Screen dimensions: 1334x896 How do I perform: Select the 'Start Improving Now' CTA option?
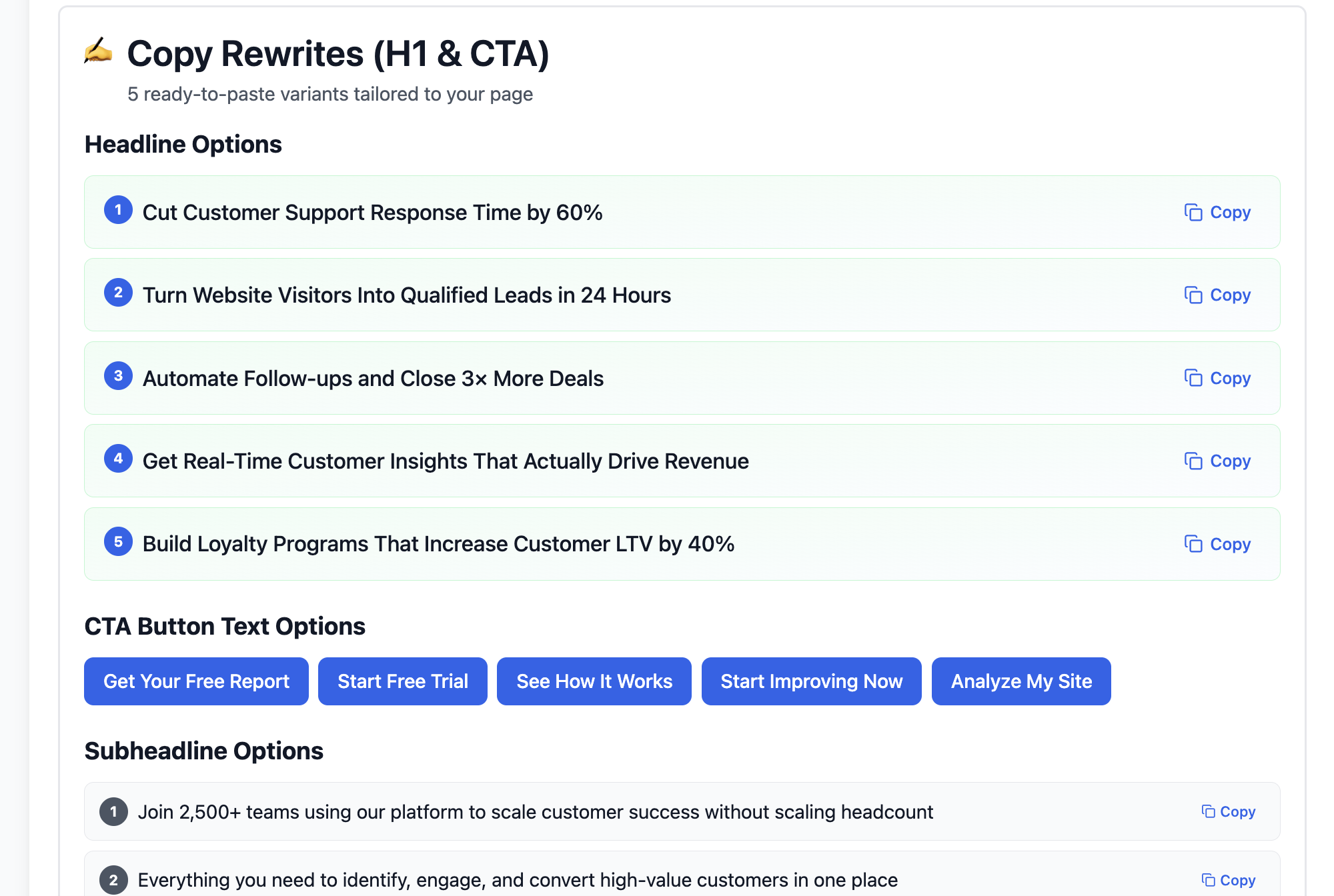click(811, 681)
